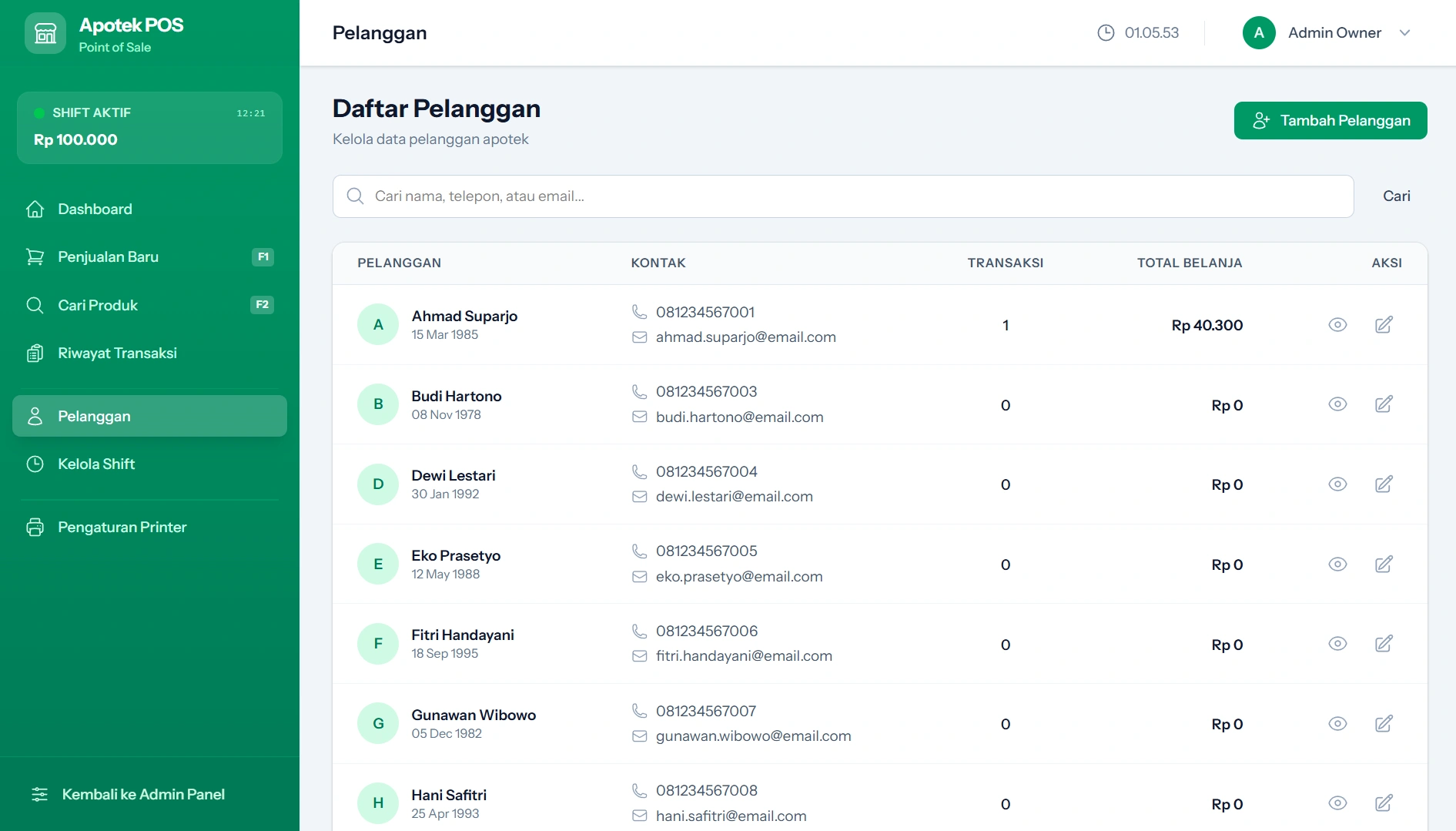
Task: Click the KONTAK column header
Action: tap(658, 263)
